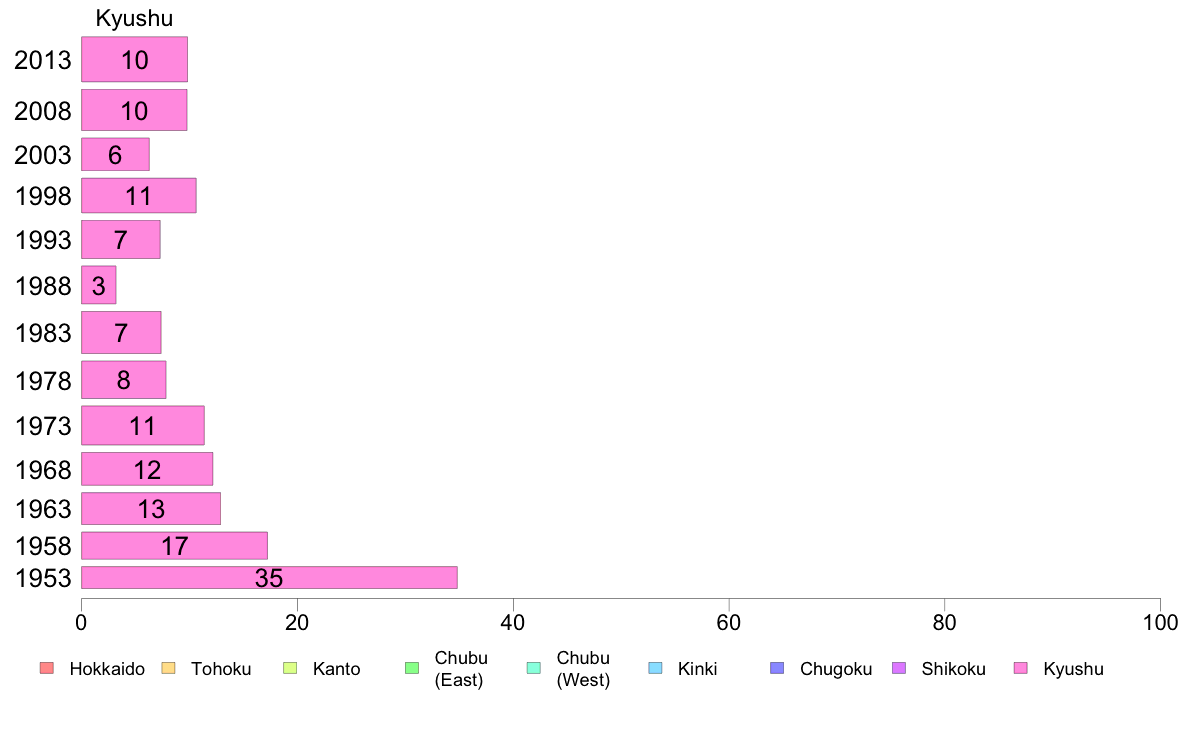Select the 1968 bar showing 12
This screenshot has height=736, width=1188.
pyautogui.click(x=147, y=469)
